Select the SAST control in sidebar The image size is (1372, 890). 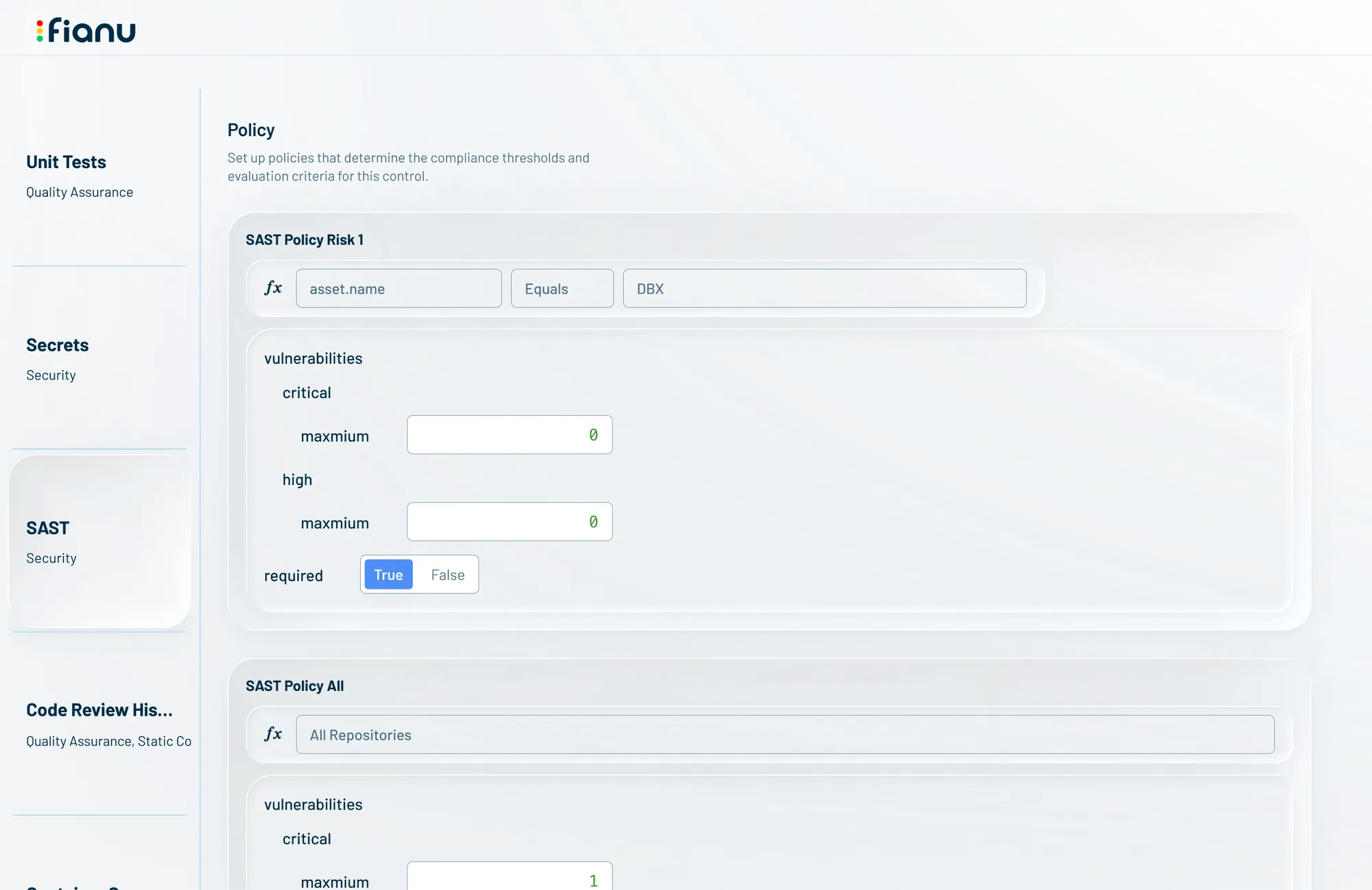(99, 541)
